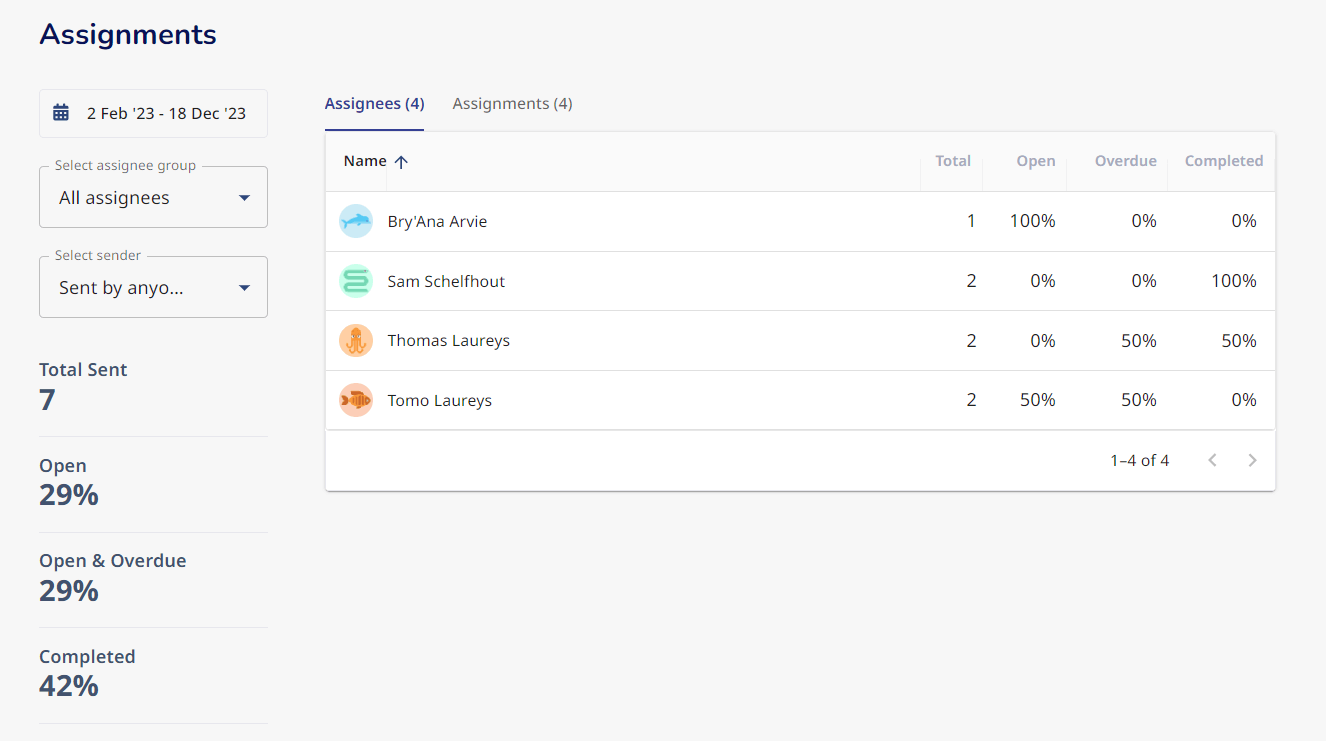Switch to the Assignments (4) tab
Image resolution: width=1326 pixels, height=741 pixels.
click(512, 103)
